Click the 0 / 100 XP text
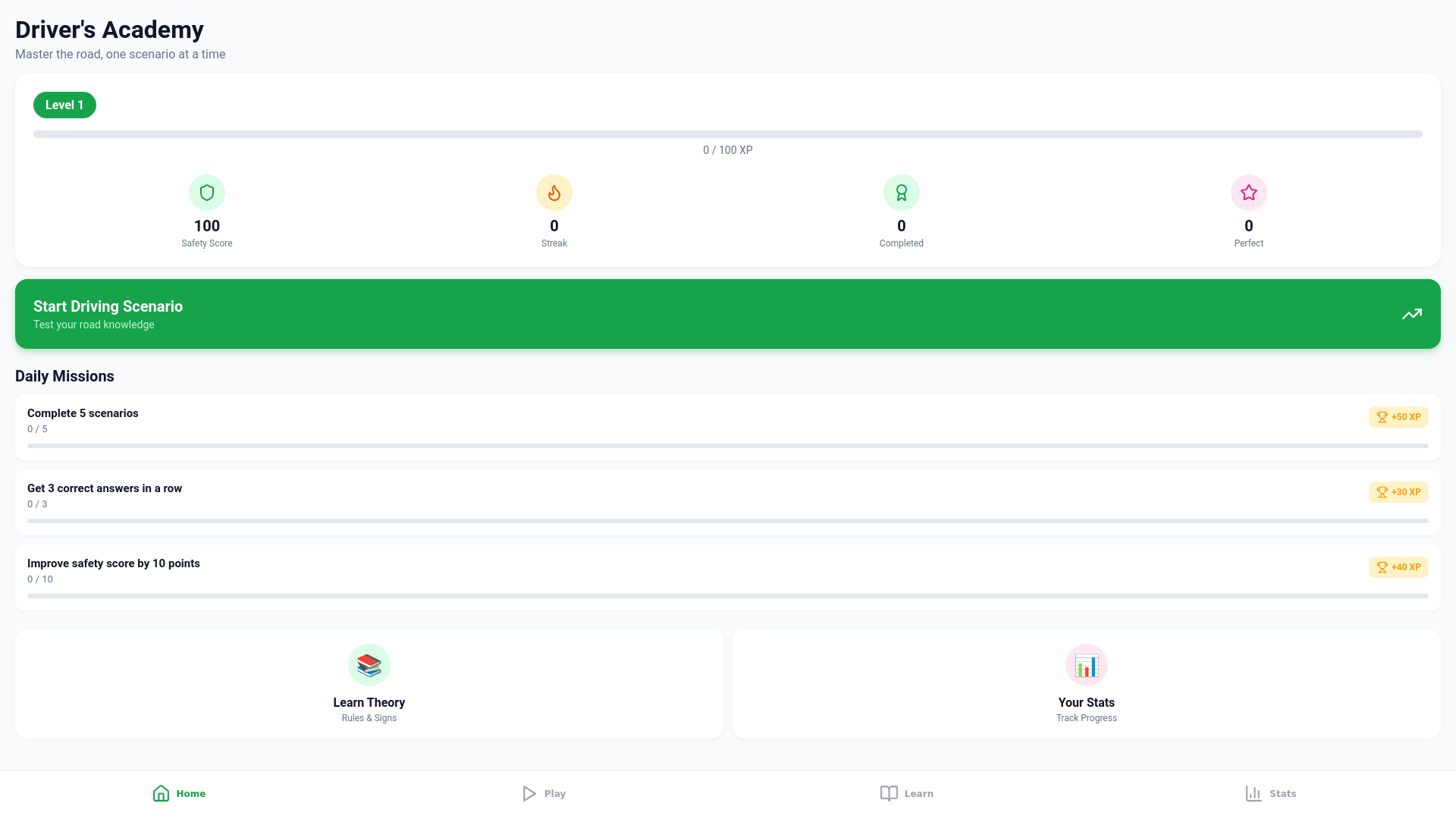Viewport: 1456px width, 819px height. pyautogui.click(x=728, y=150)
